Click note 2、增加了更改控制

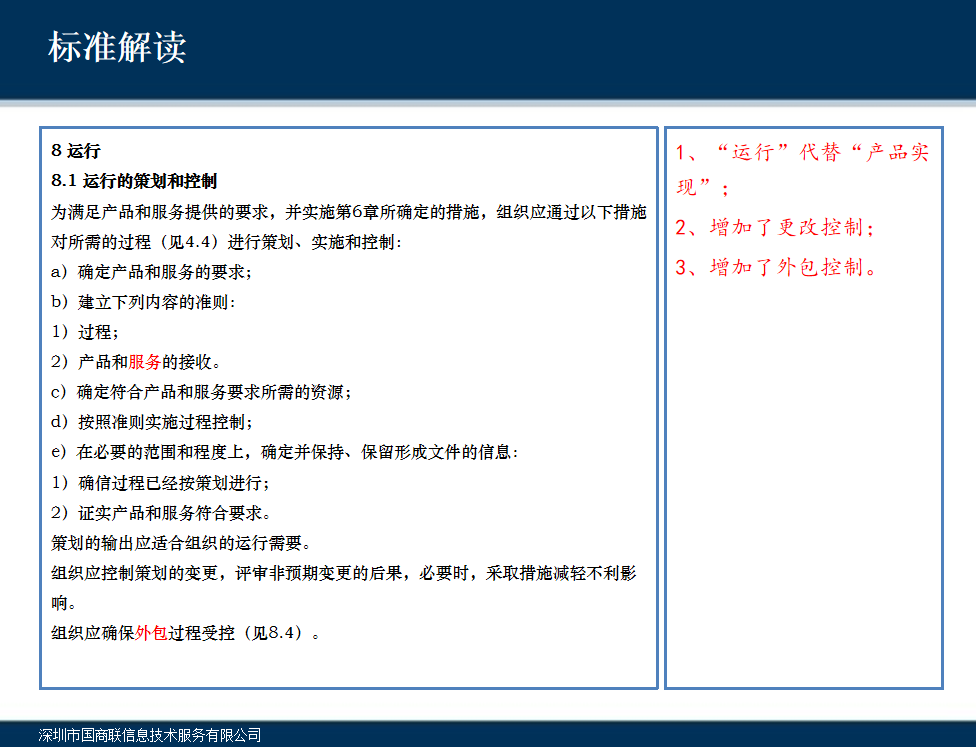pyautogui.click(x=775, y=227)
